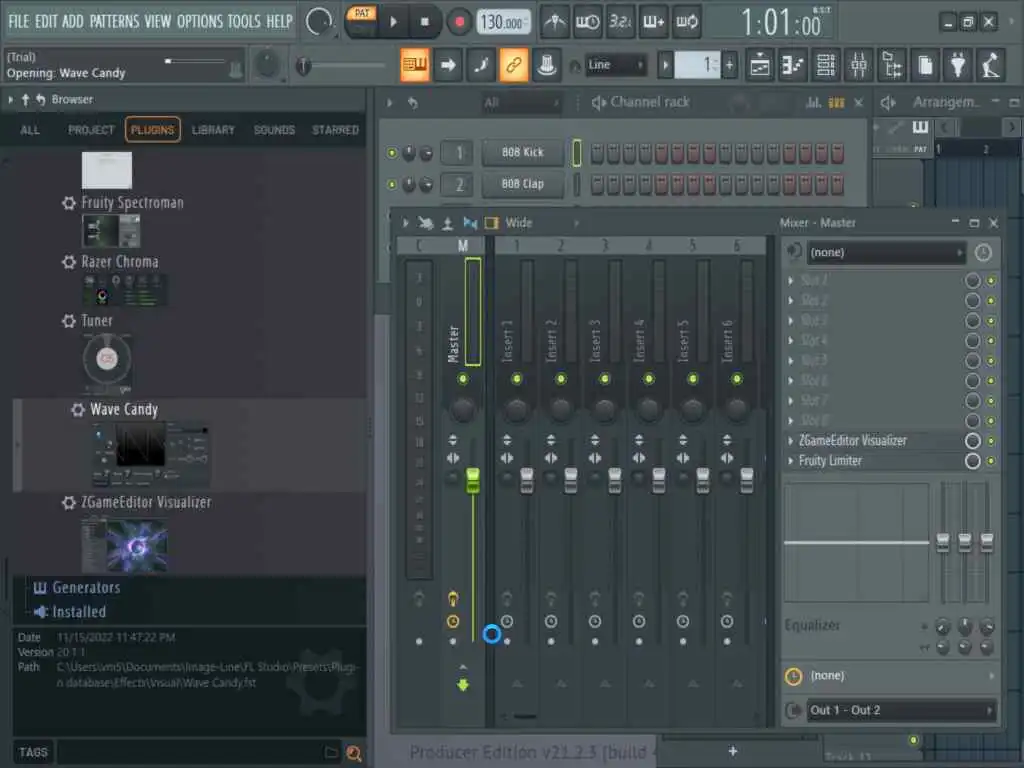Viewport: 1024px width, 768px height.
Task: Click the Stop button in transport
Action: point(425,22)
